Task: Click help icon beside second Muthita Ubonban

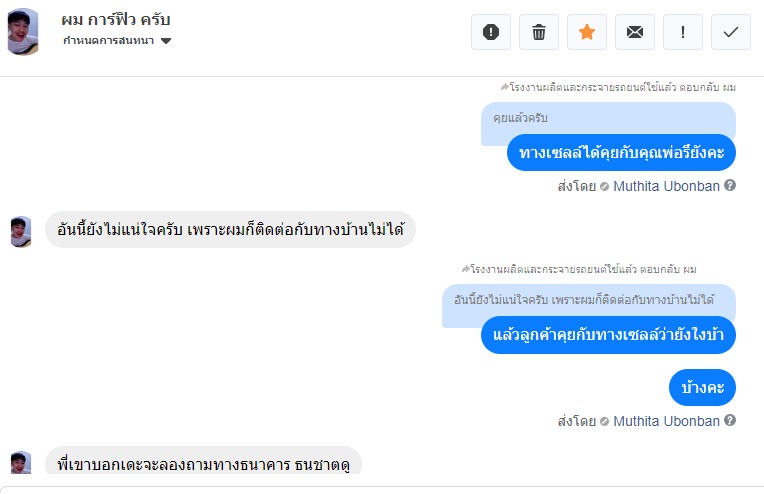Action: (x=730, y=421)
